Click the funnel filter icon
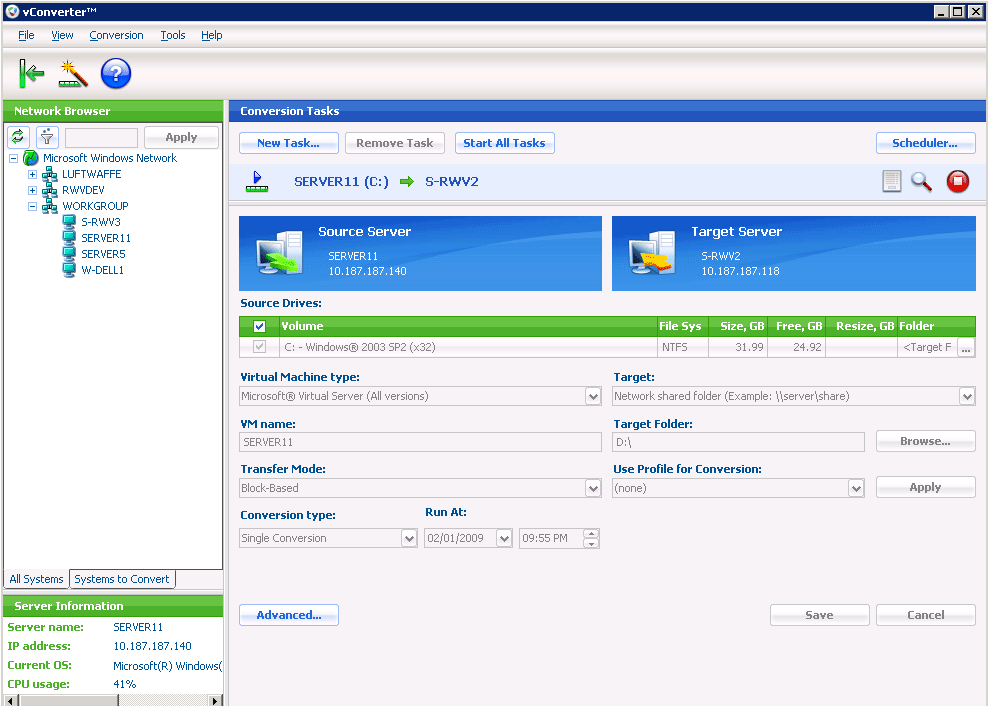 (47, 137)
